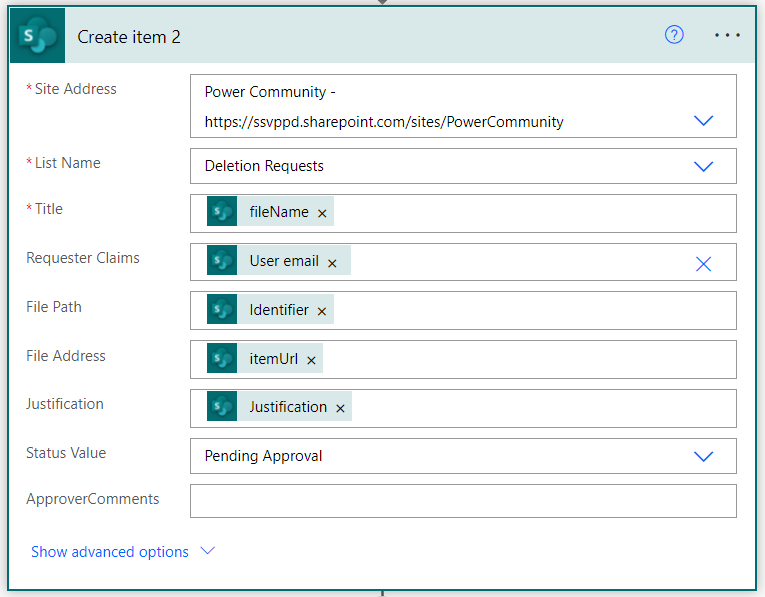
Task: Open the List Name dropdown arrow
Action: click(x=703, y=166)
